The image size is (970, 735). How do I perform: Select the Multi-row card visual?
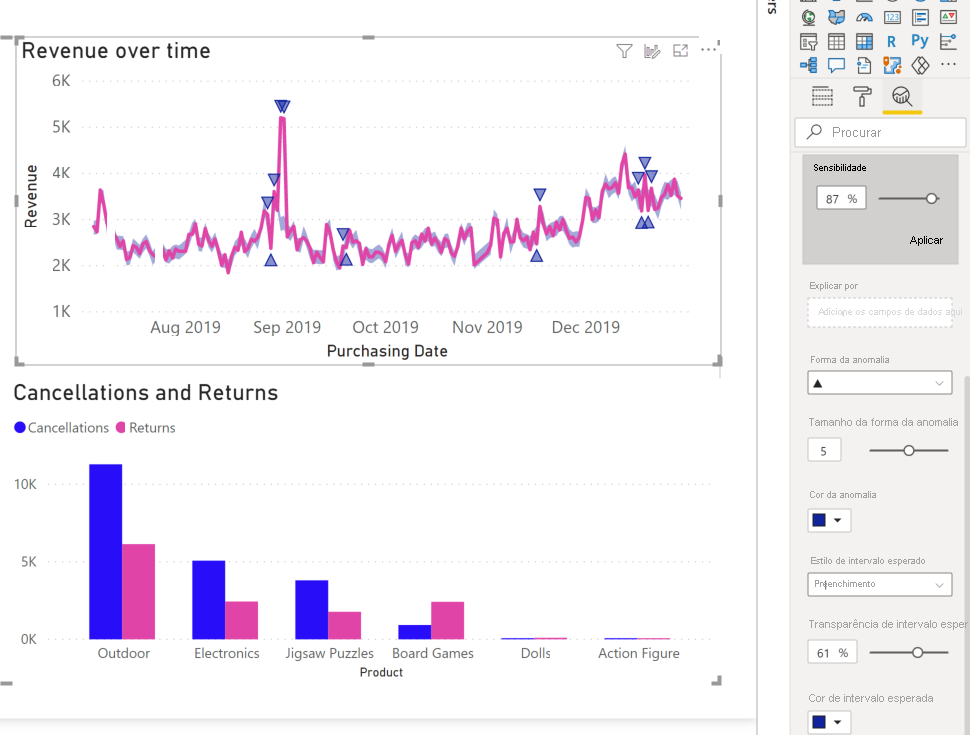click(921, 17)
